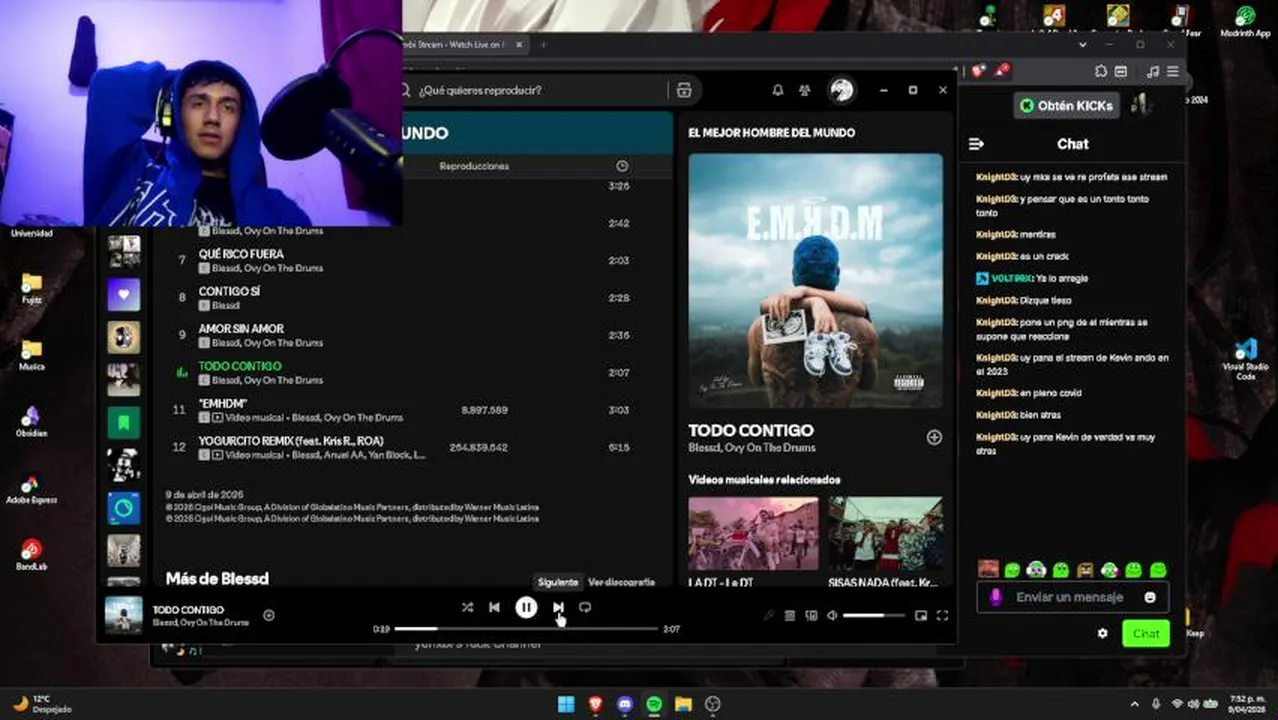1278x720 pixels.
Task: Open the purple heart Liked Songs playlist
Action: (x=124, y=295)
